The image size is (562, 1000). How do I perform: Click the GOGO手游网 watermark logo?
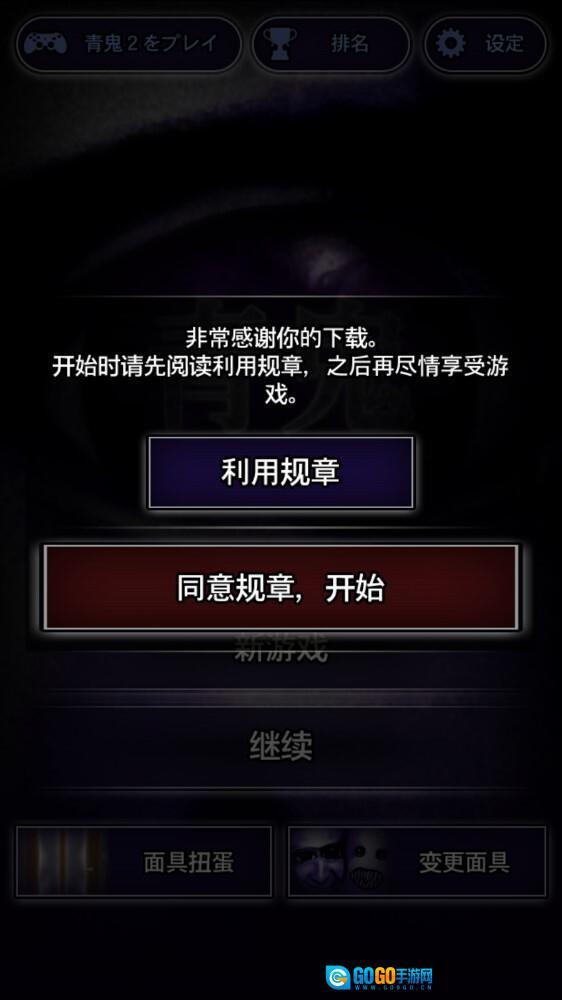pyautogui.click(x=380, y=977)
